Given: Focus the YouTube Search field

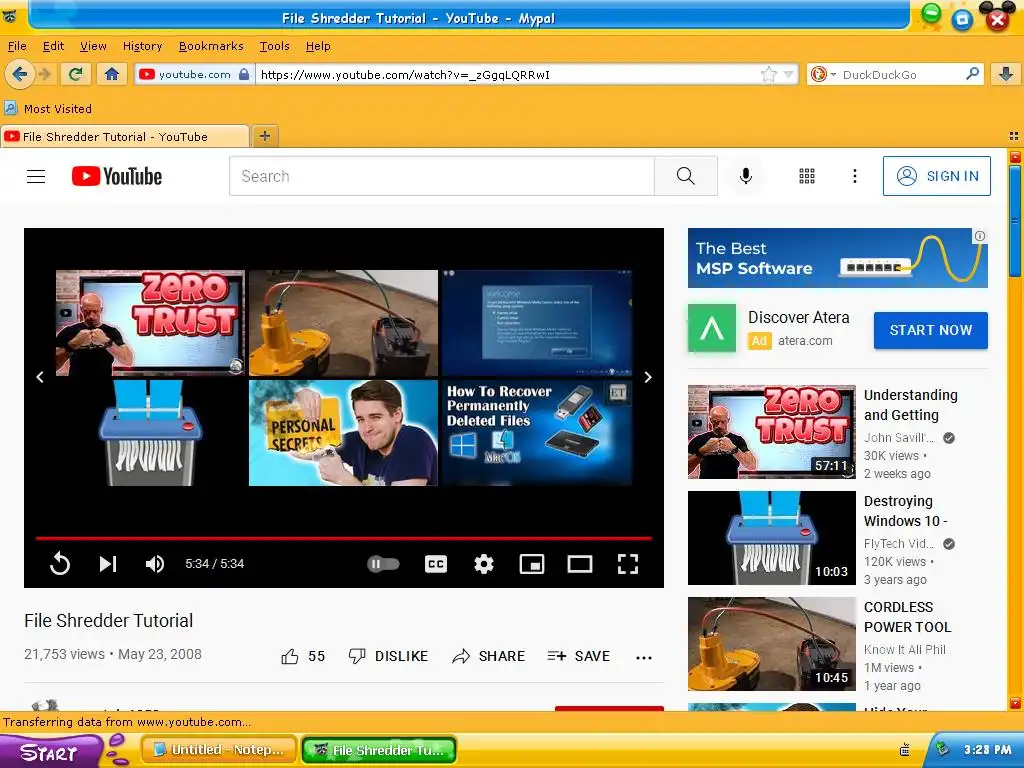Looking at the screenshot, I should [x=441, y=176].
